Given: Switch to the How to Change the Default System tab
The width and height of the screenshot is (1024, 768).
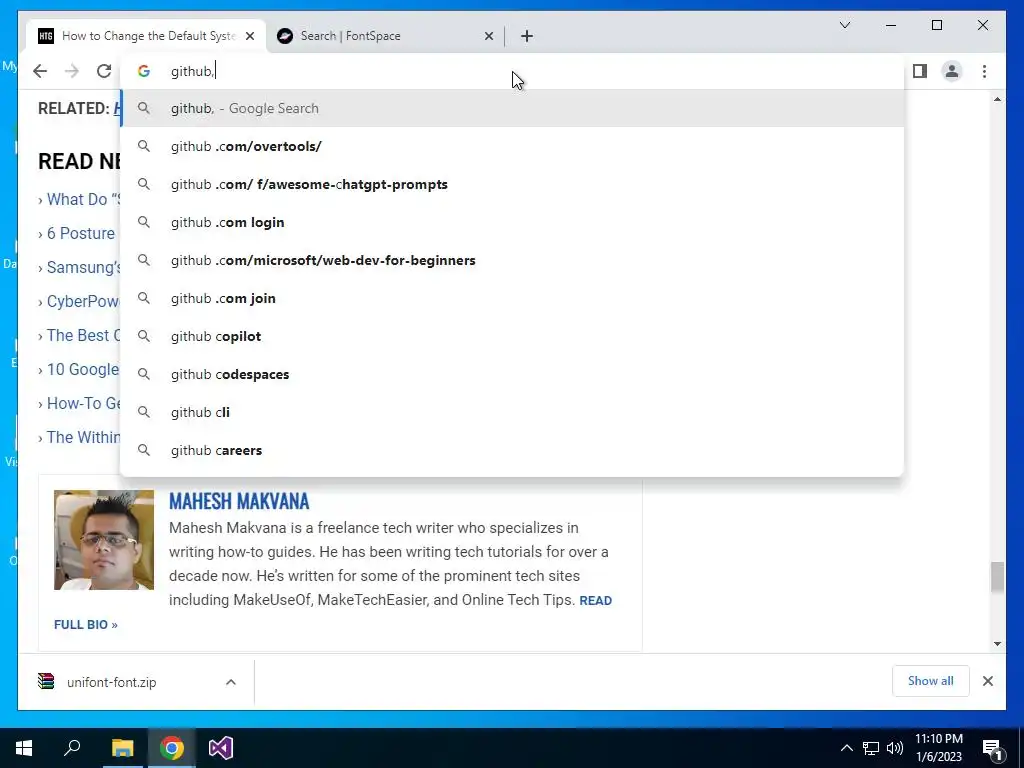Looking at the screenshot, I should pos(146,36).
